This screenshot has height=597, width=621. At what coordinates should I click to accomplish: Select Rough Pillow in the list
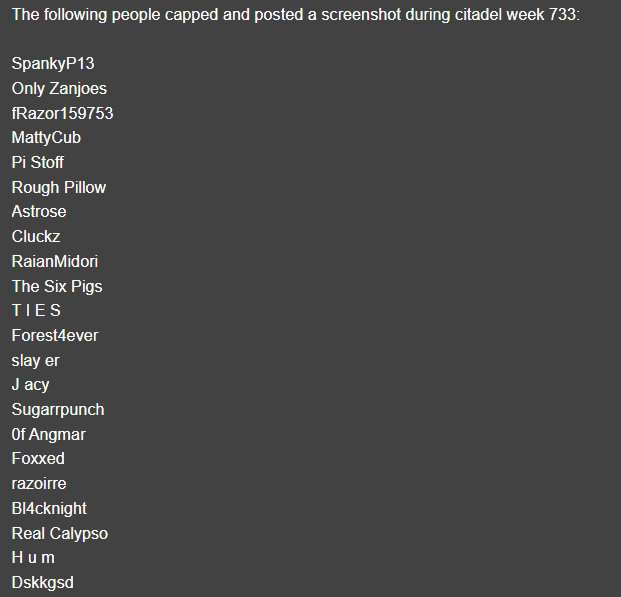point(58,188)
